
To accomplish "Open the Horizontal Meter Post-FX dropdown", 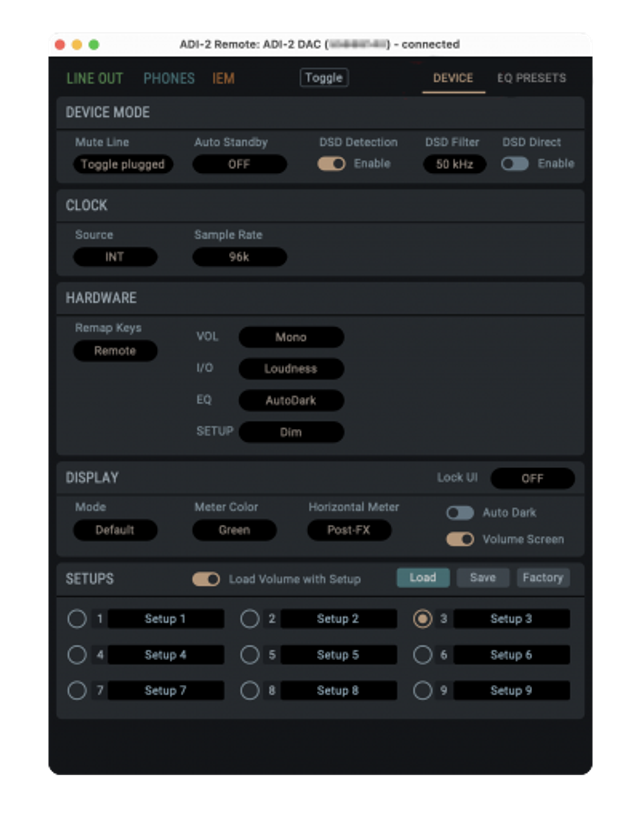I will point(349,530).
